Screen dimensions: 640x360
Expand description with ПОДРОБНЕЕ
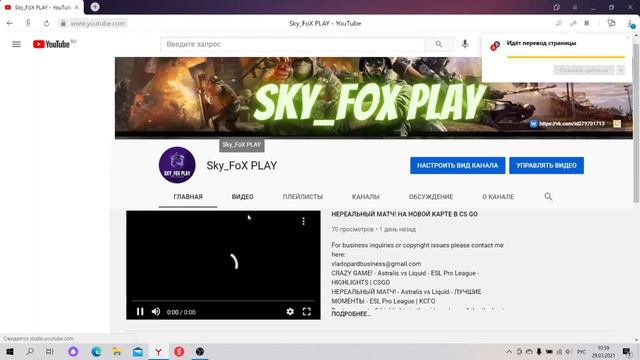pos(351,314)
